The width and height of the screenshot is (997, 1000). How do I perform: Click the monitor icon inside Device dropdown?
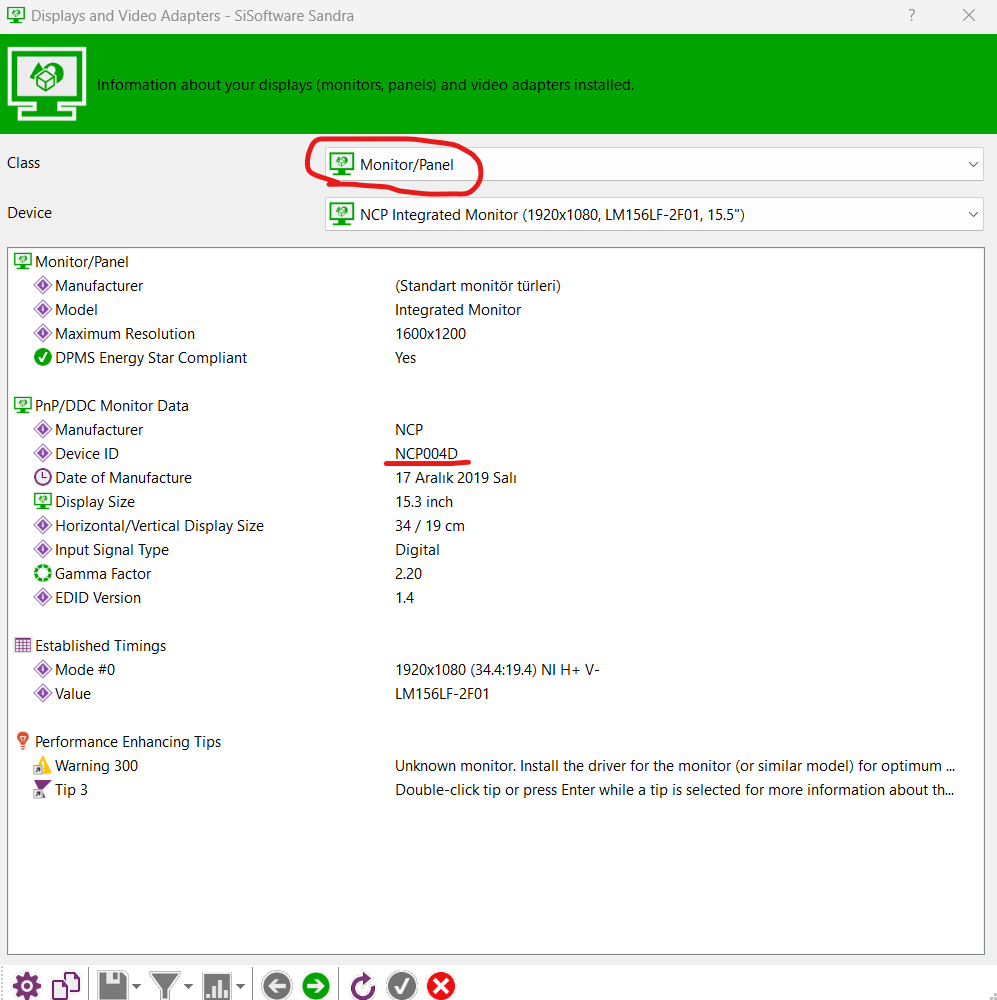[x=342, y=214]
